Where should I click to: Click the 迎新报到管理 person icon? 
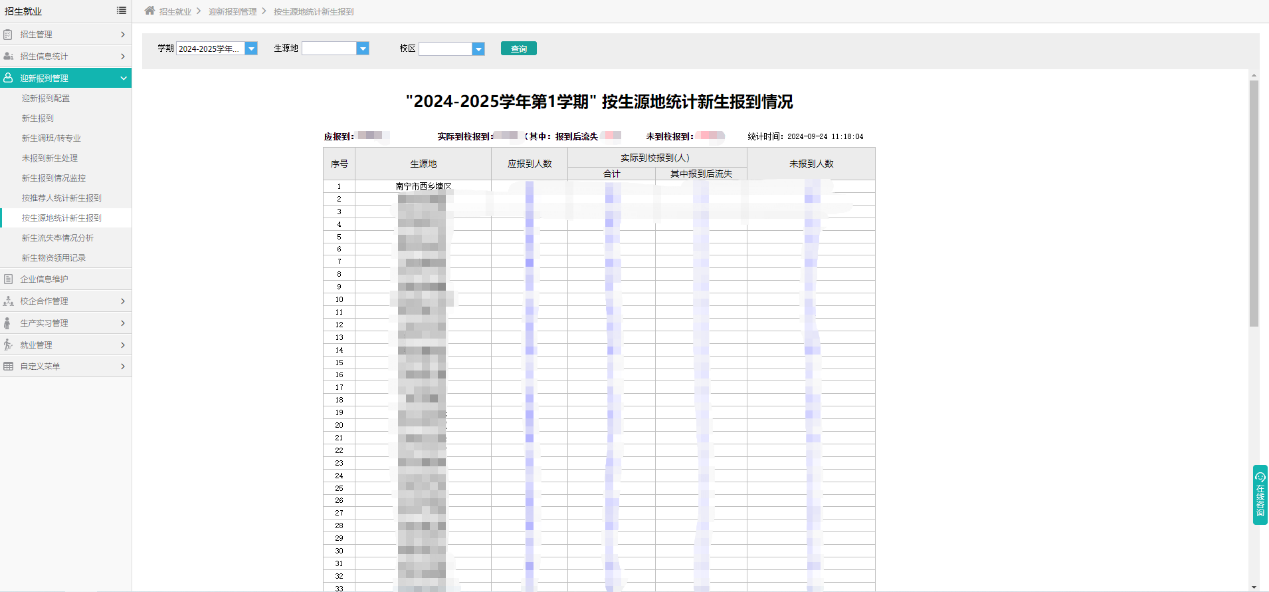point(8,78)
